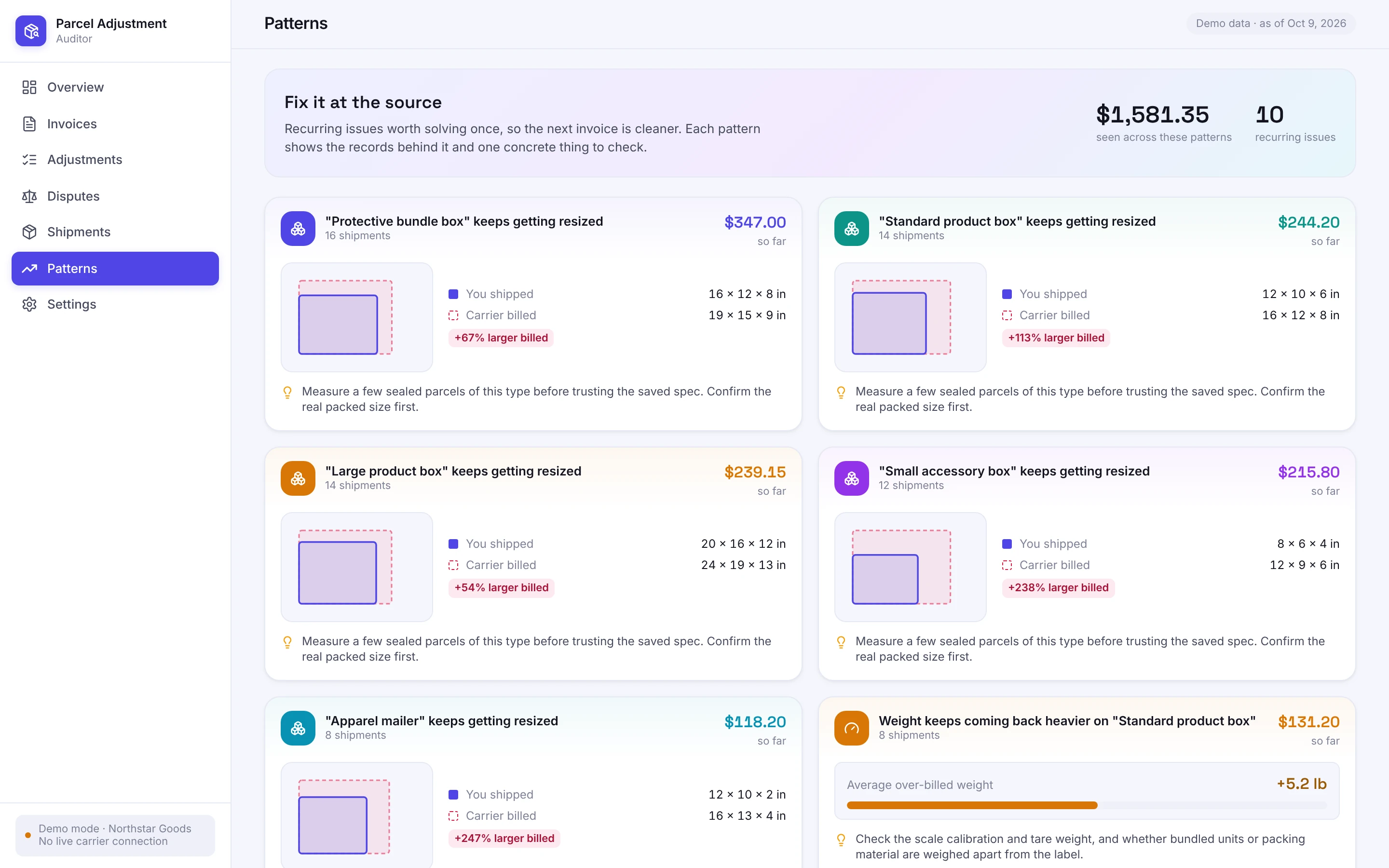Click the average over-billed weight progress bar
This screenshot has width=1389, height=868.
click(x=1087, y=805)
